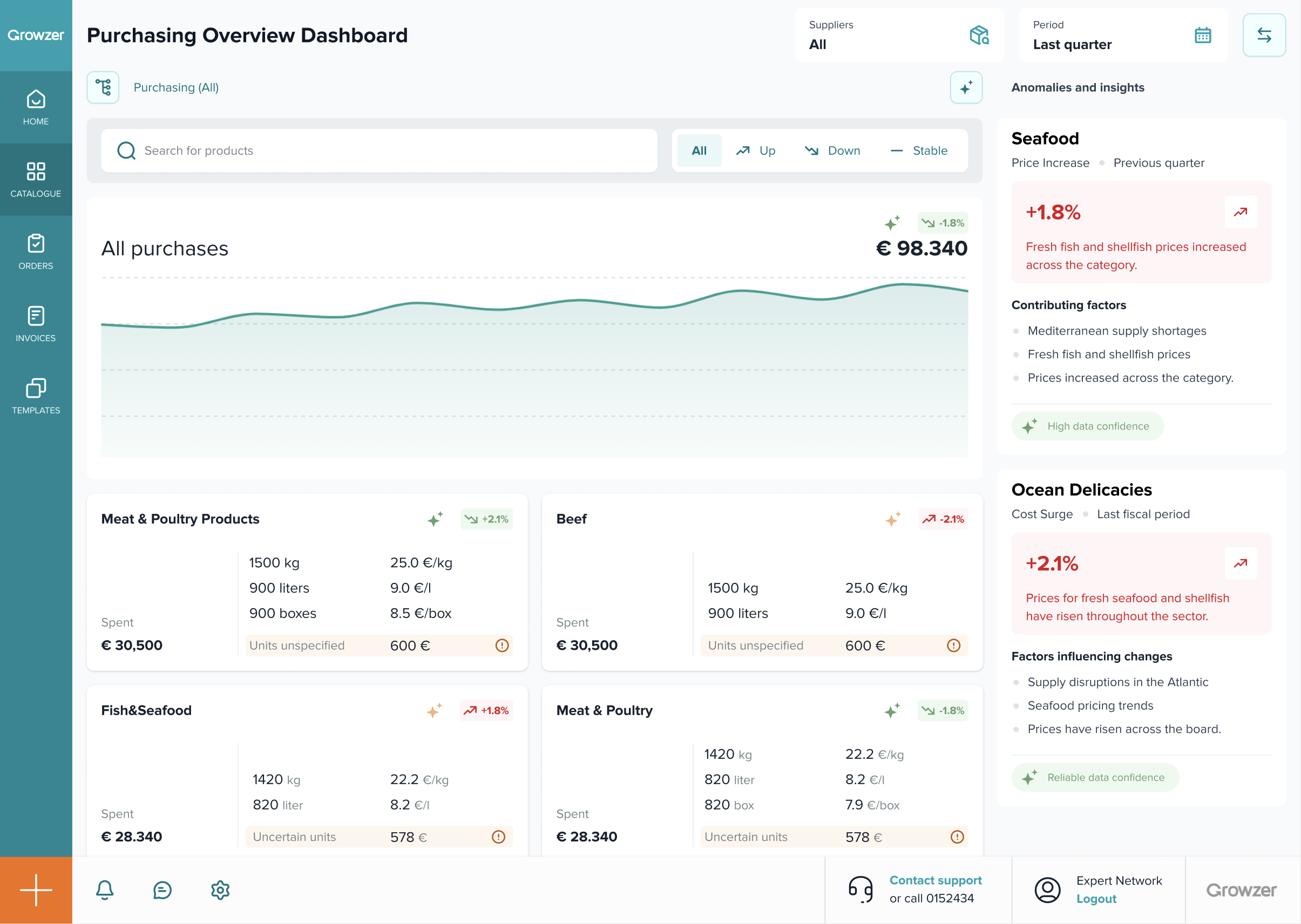This screenshot has height=924, width=1301.
Task: Click the High data confidence badge
Action: 1087,426
